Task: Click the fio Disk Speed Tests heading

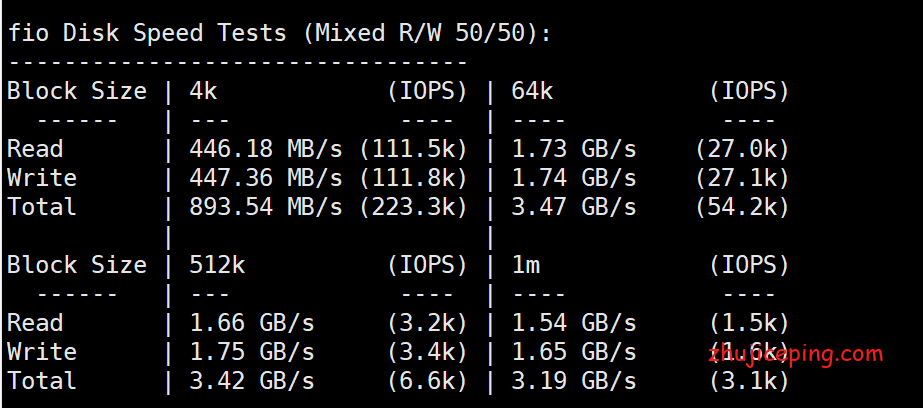Action: (x=279, y=33)
